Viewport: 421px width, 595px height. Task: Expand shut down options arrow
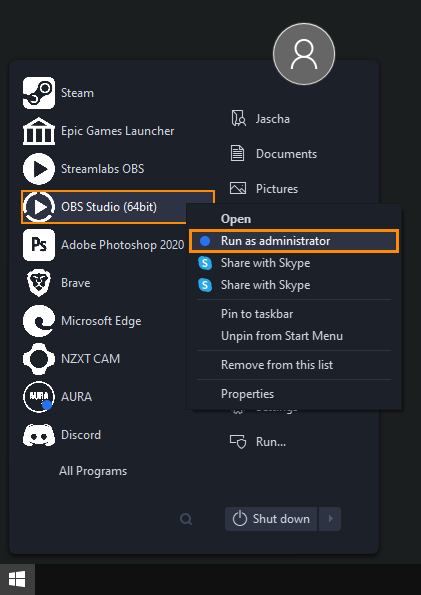click(x=330, y=519)
